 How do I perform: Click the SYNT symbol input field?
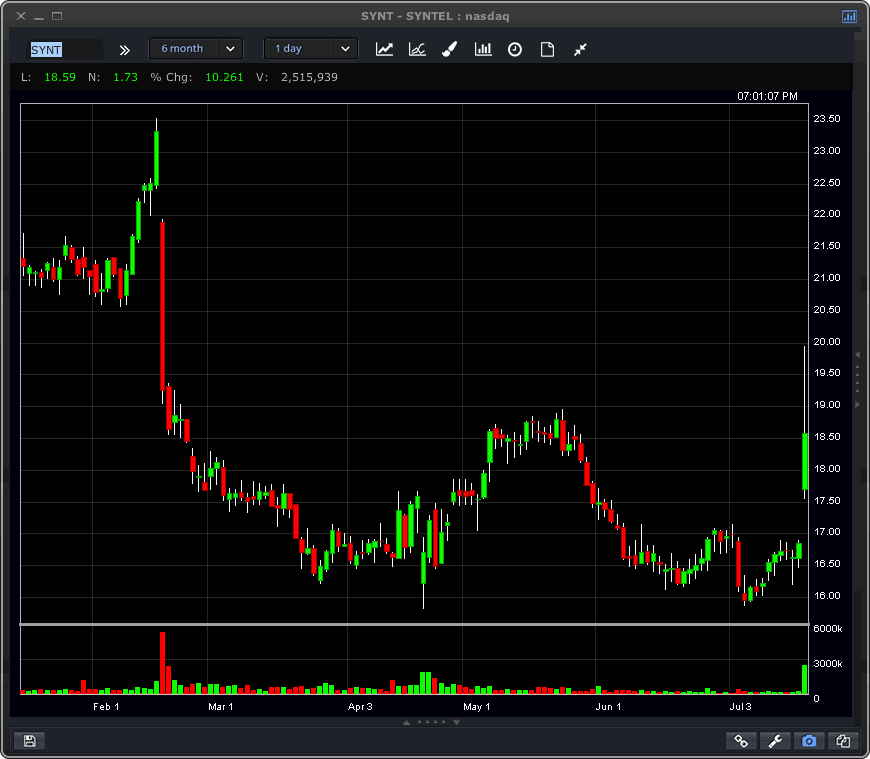click(x=65, y=49)
